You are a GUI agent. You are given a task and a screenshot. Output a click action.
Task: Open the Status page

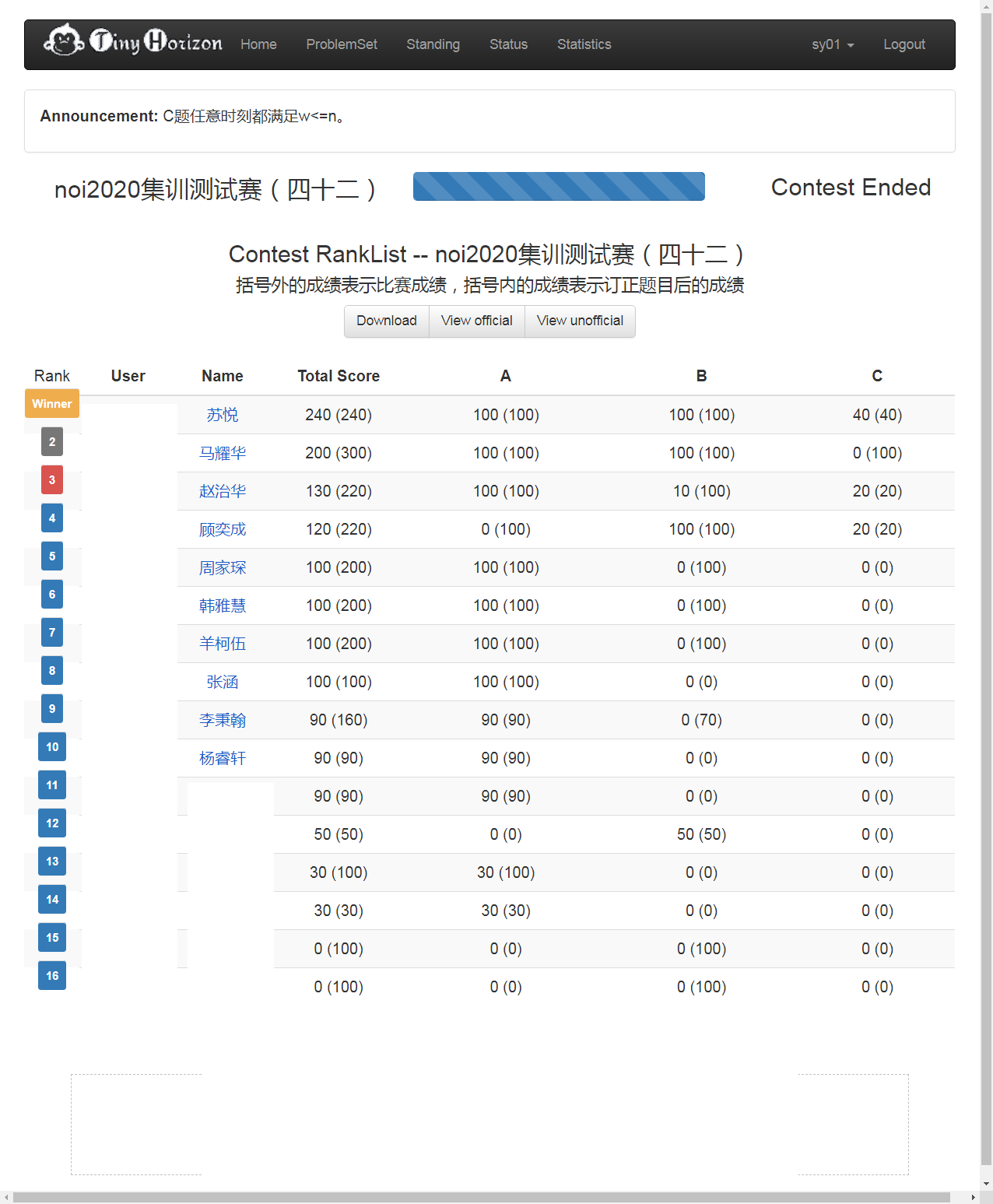click(x=508, y=44)
